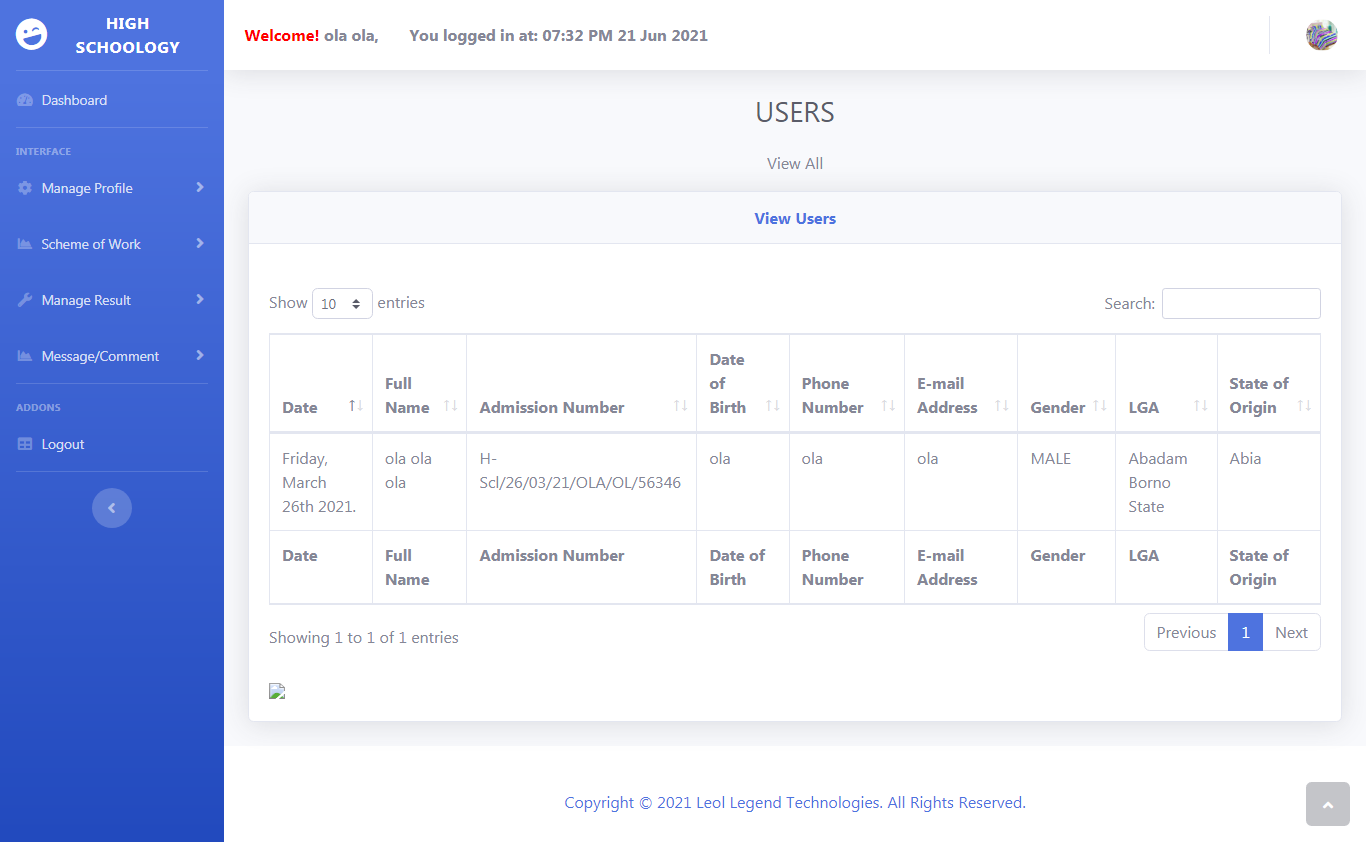Image resolution: width=1366 pixels, height=842 pixels.
Task: Click the High Schoology smiley logo icon
Action: pos(32,35)
